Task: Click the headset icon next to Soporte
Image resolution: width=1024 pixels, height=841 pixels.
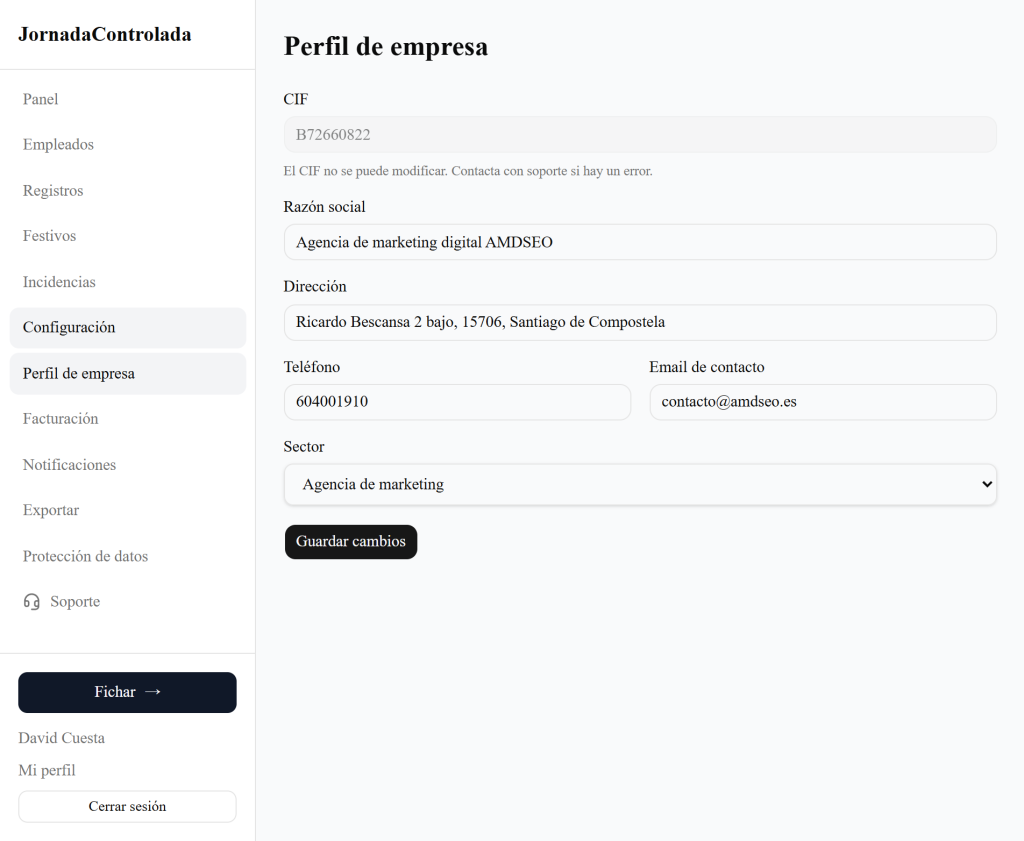Action: point(32,602)
